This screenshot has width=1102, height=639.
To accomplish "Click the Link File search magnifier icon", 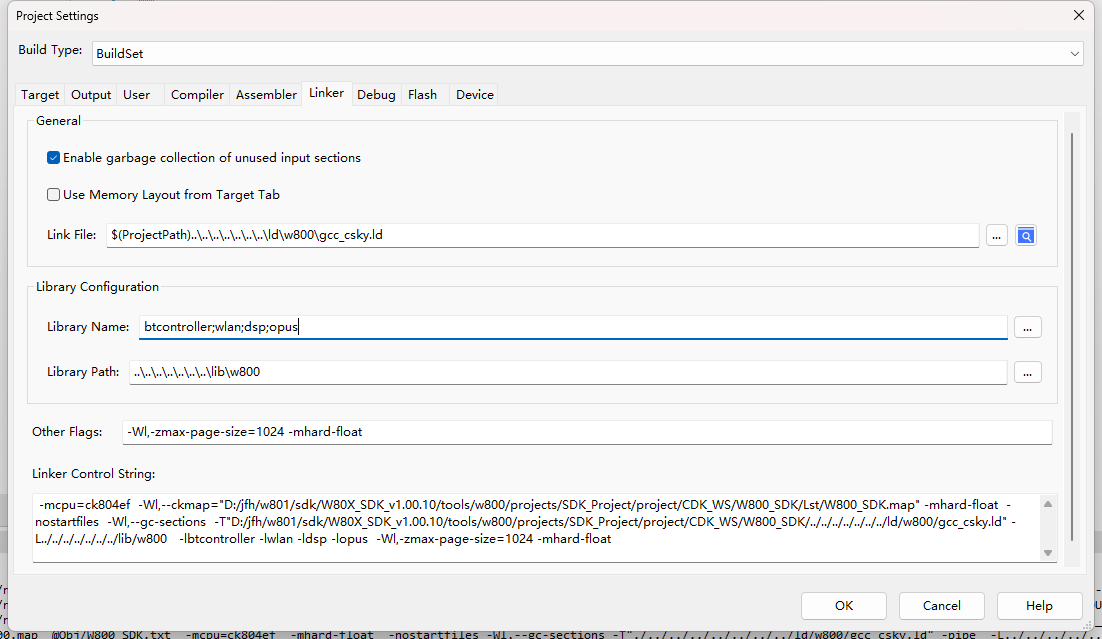I will coord(1025,236).
